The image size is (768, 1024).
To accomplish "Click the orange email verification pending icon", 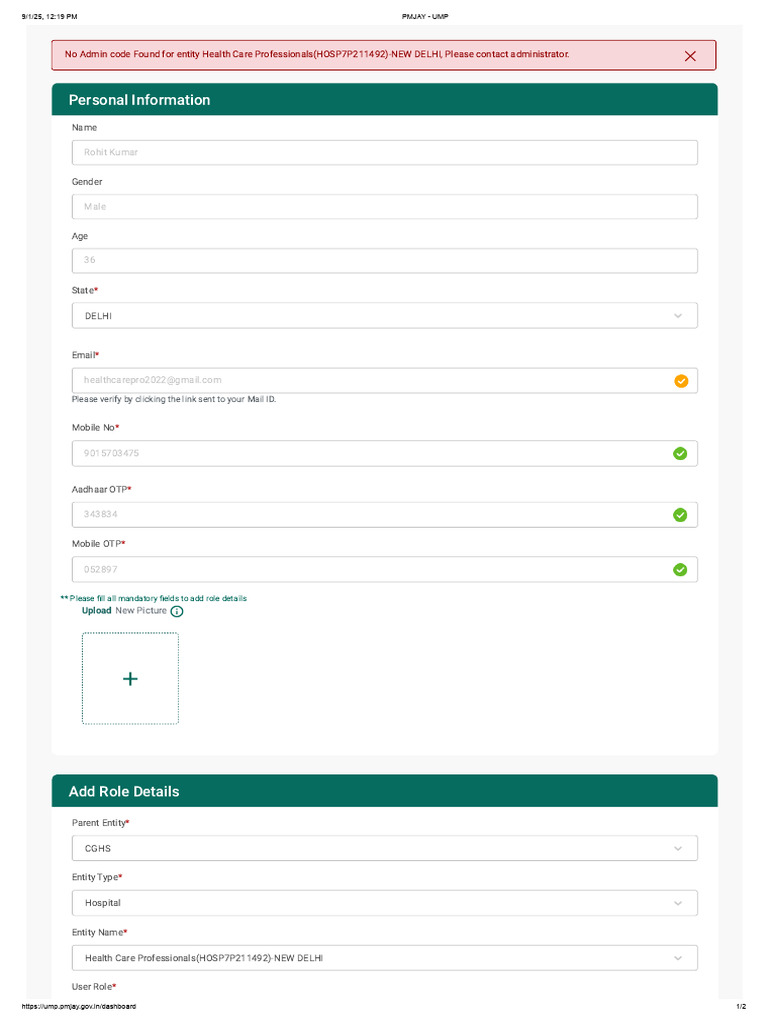I will click(680, 381).
